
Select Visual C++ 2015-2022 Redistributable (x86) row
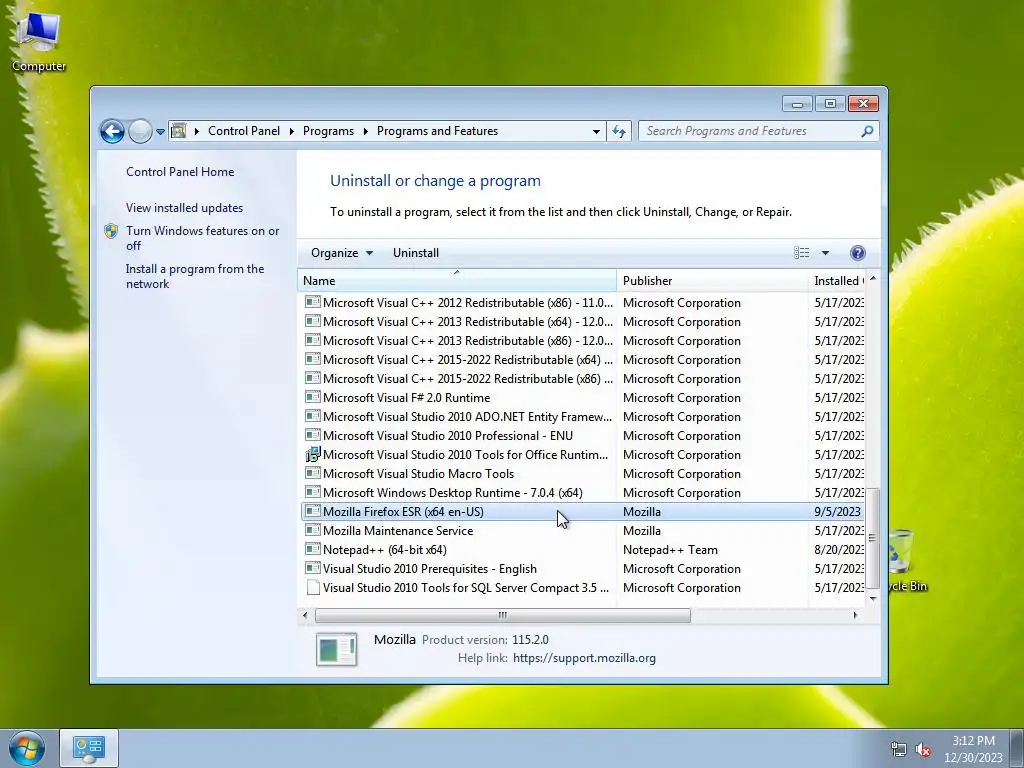click(583, 379)
